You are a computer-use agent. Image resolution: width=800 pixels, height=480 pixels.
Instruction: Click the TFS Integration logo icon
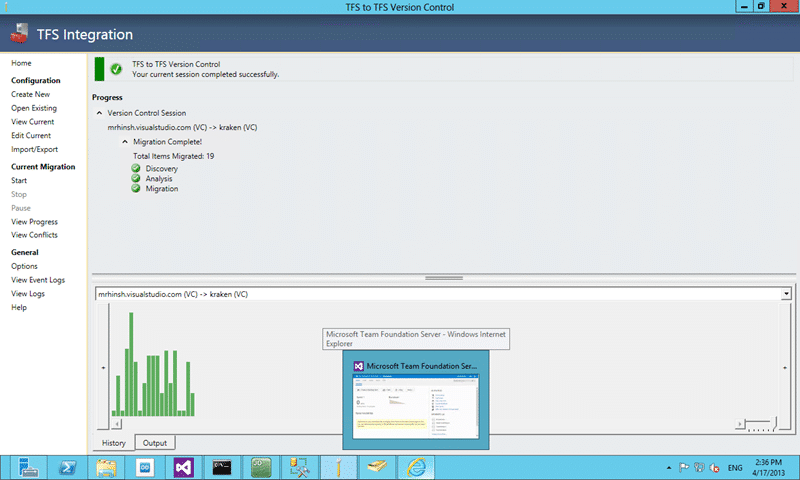(19, 34)
